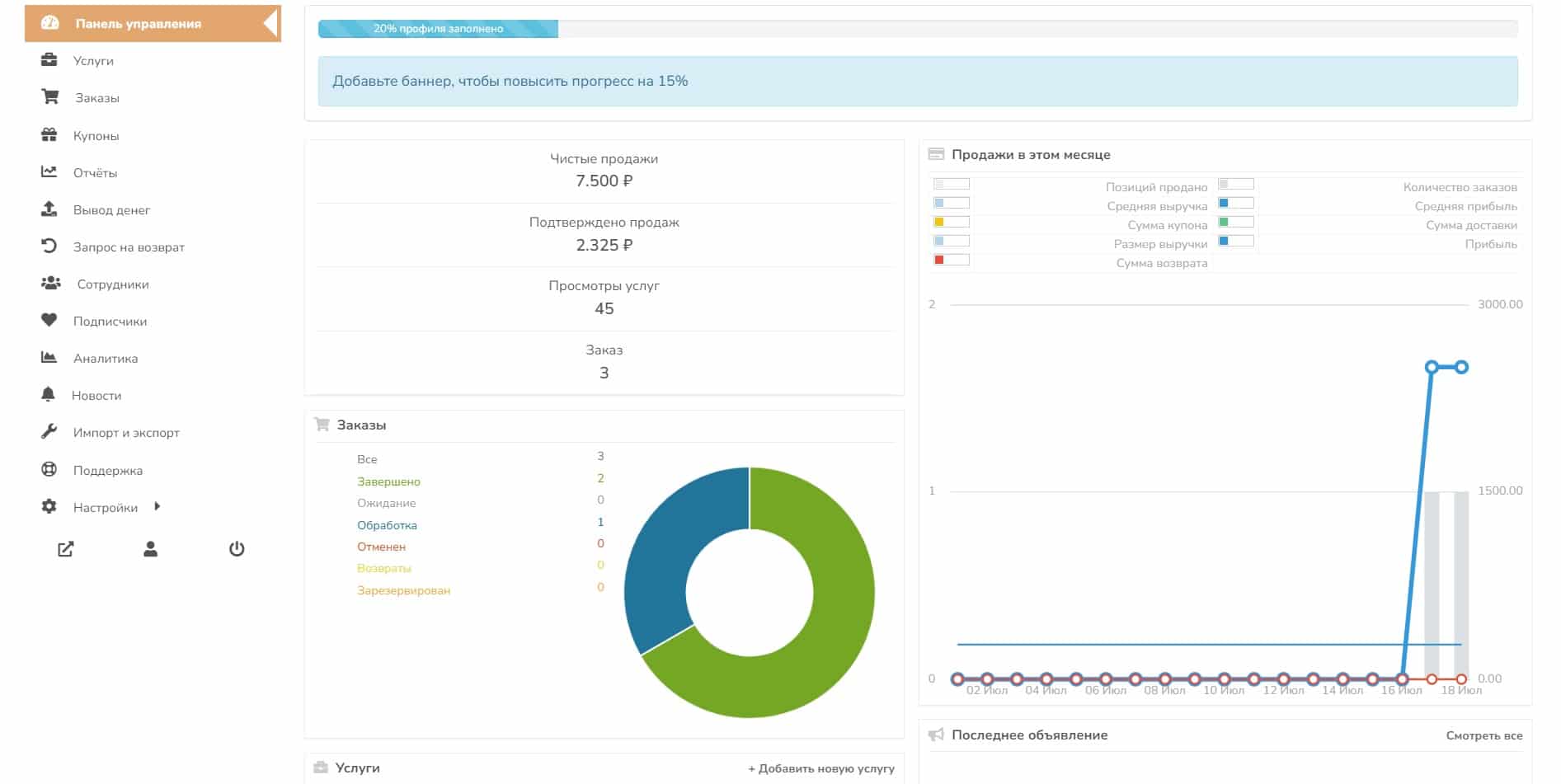Open the Отчёты menu item
This screenshot has width=1561, height=784.
[95, 173]
